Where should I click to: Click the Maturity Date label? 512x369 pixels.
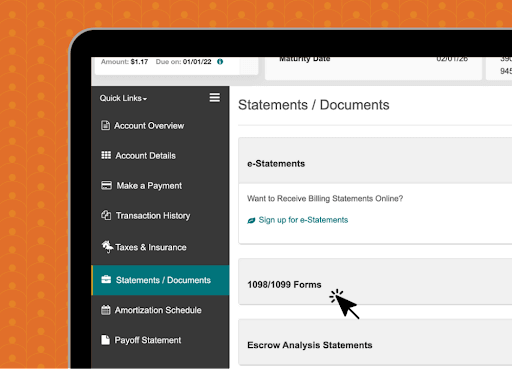[x=305, y=59]
